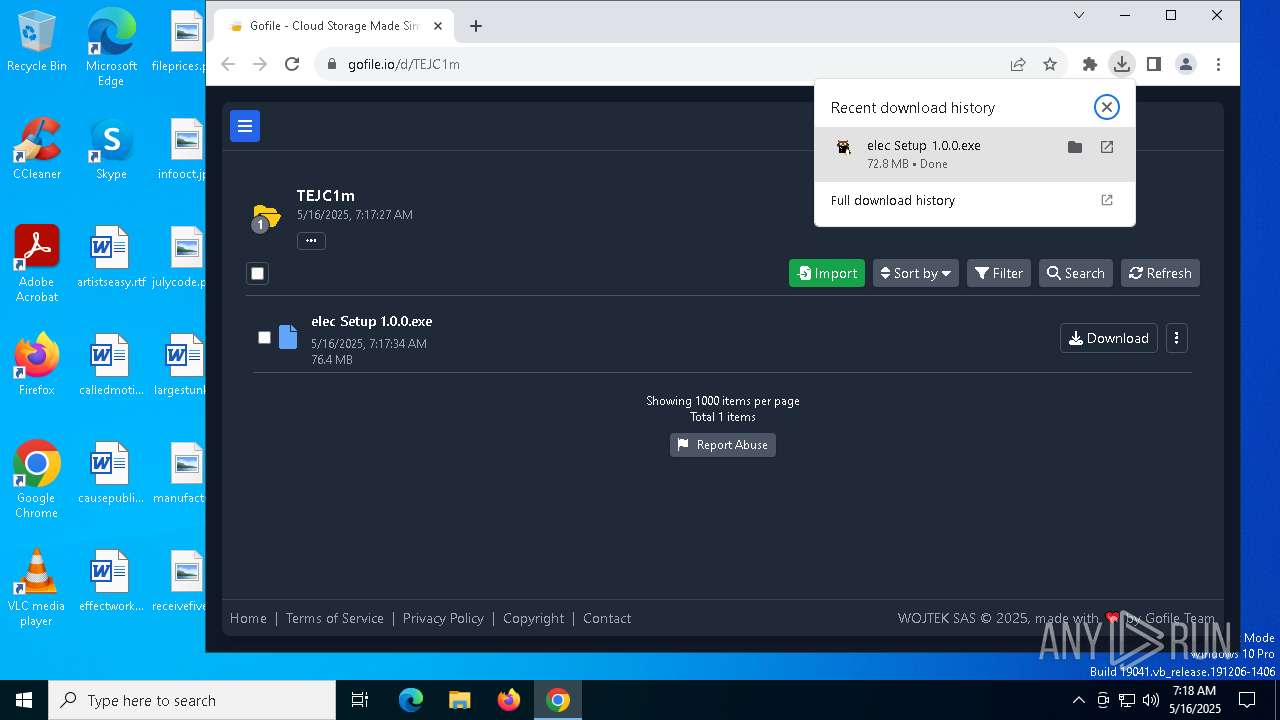Open Chrome three-dot menu
1280x720 pixels.
click(x=1218, y=64)
